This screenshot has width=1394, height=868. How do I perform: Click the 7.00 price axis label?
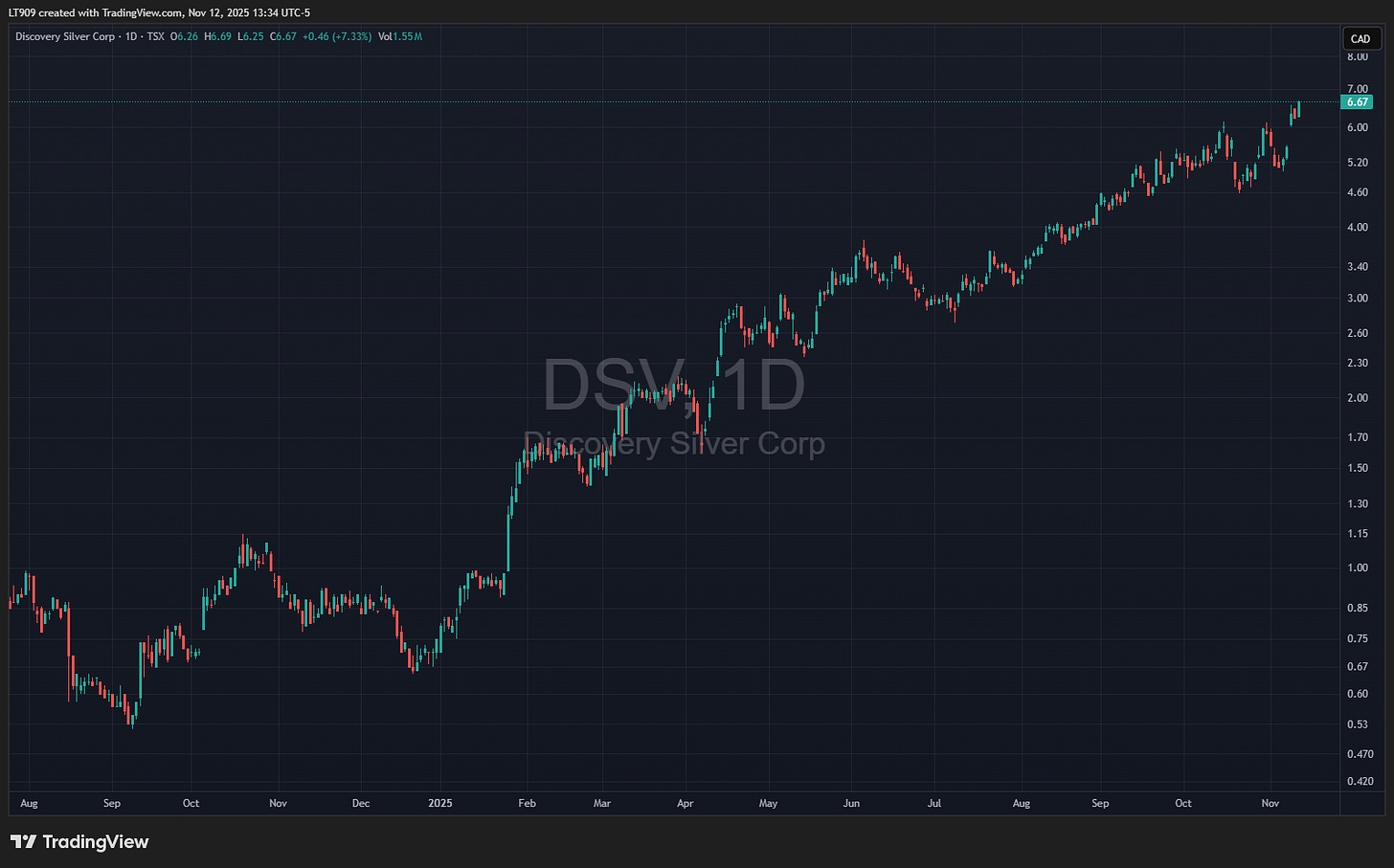(x=1357, y=89)
